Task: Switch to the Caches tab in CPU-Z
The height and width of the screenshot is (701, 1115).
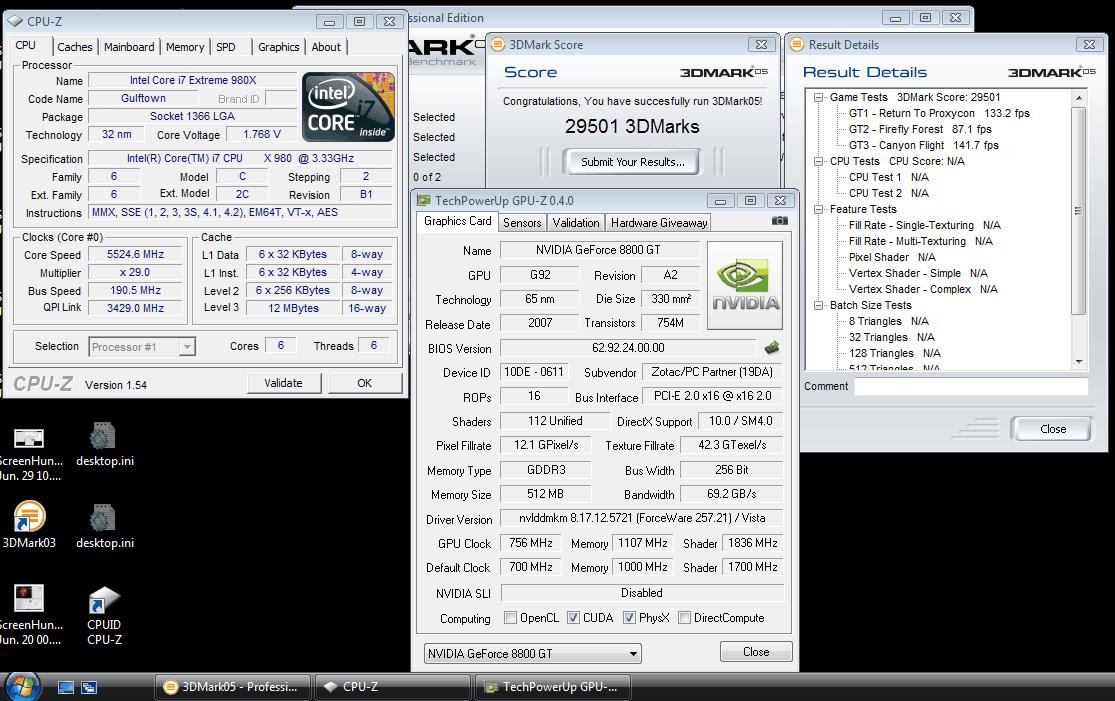Action: [x=75, y=47]
